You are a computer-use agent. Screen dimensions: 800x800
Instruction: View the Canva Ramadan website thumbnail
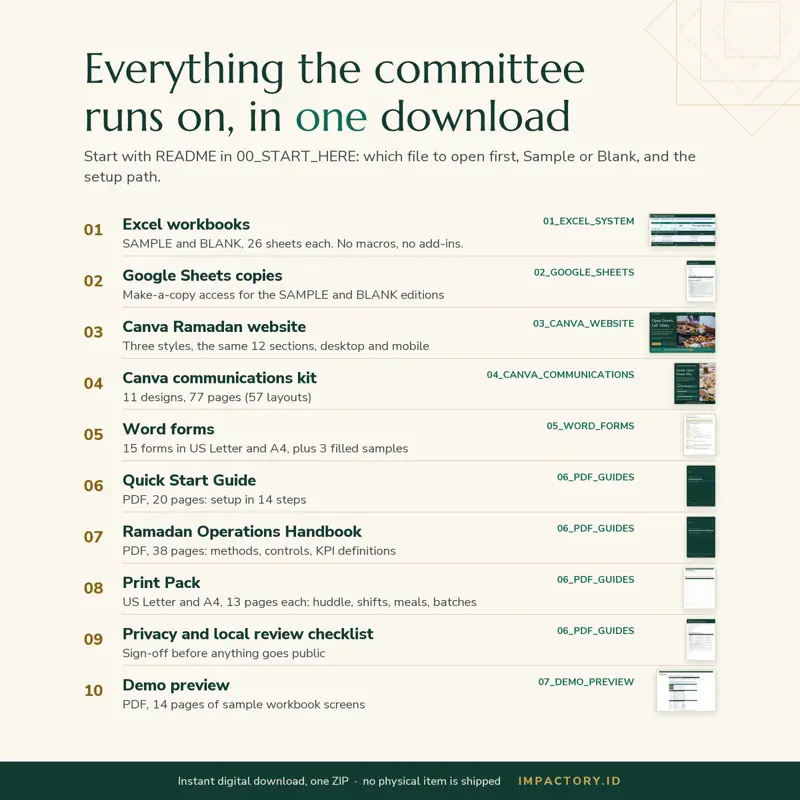(682, 333)
